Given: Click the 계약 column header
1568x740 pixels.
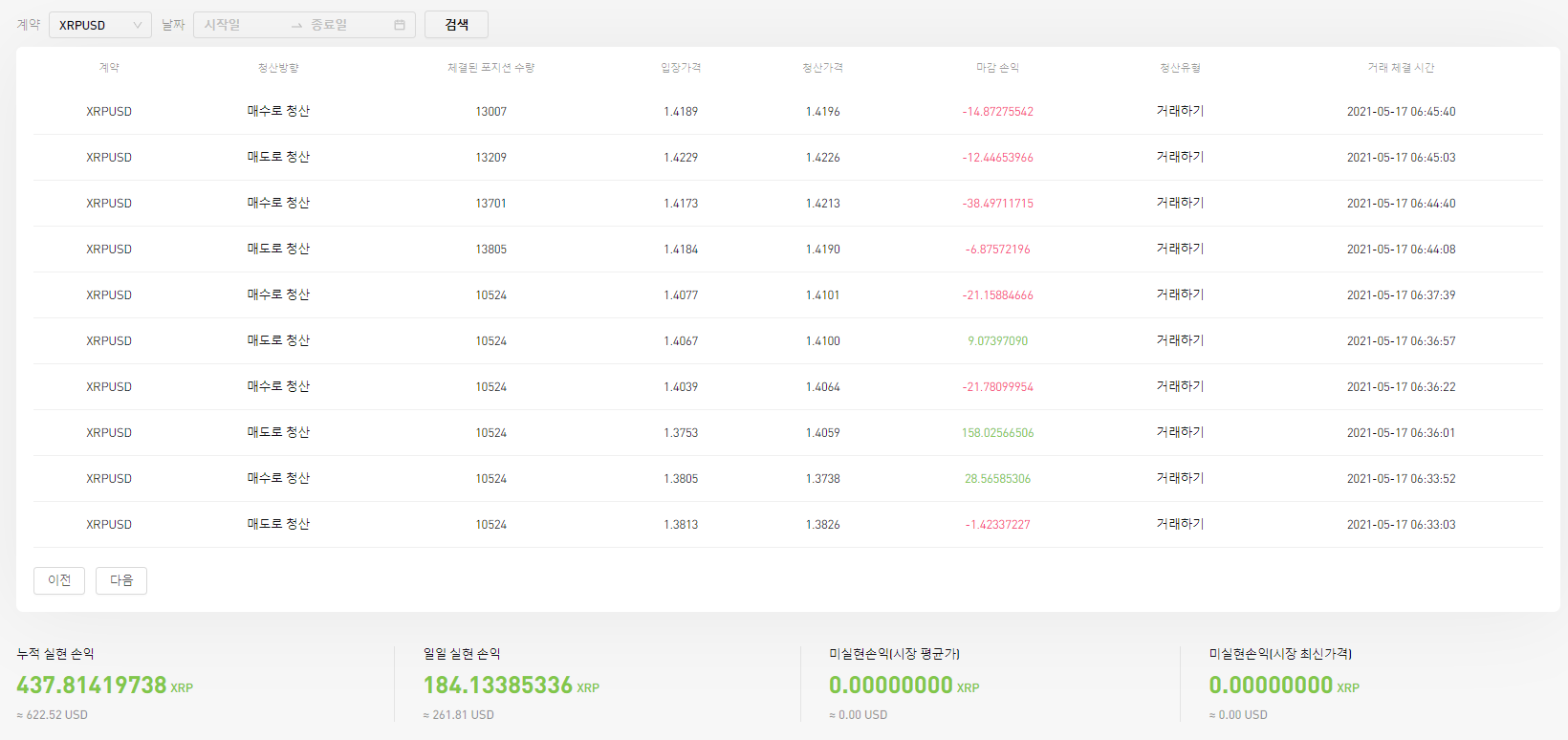Looking at the screenshot, I should coord(109,68).
